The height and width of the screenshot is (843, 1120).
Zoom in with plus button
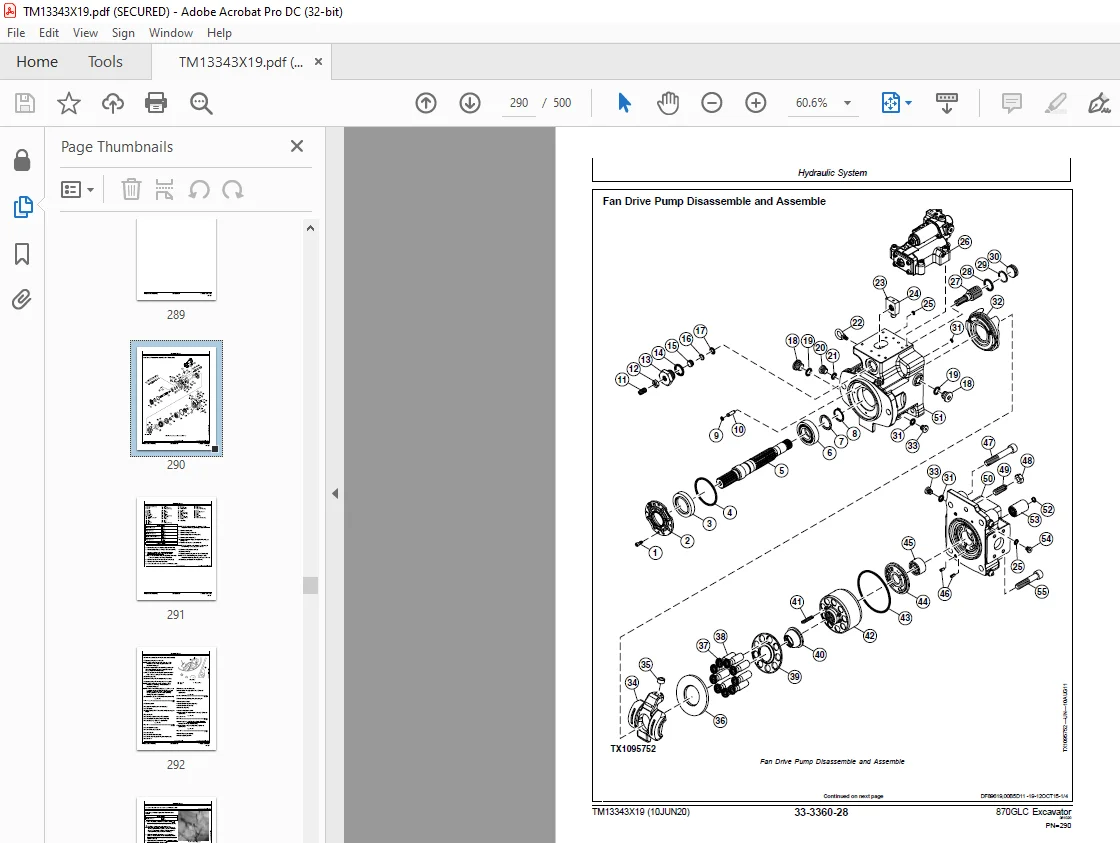(755, 103)
